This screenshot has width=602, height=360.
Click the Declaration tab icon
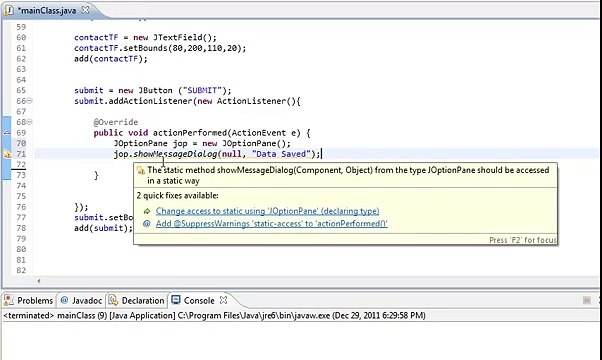pyautogui.click(x=113, y=300)
